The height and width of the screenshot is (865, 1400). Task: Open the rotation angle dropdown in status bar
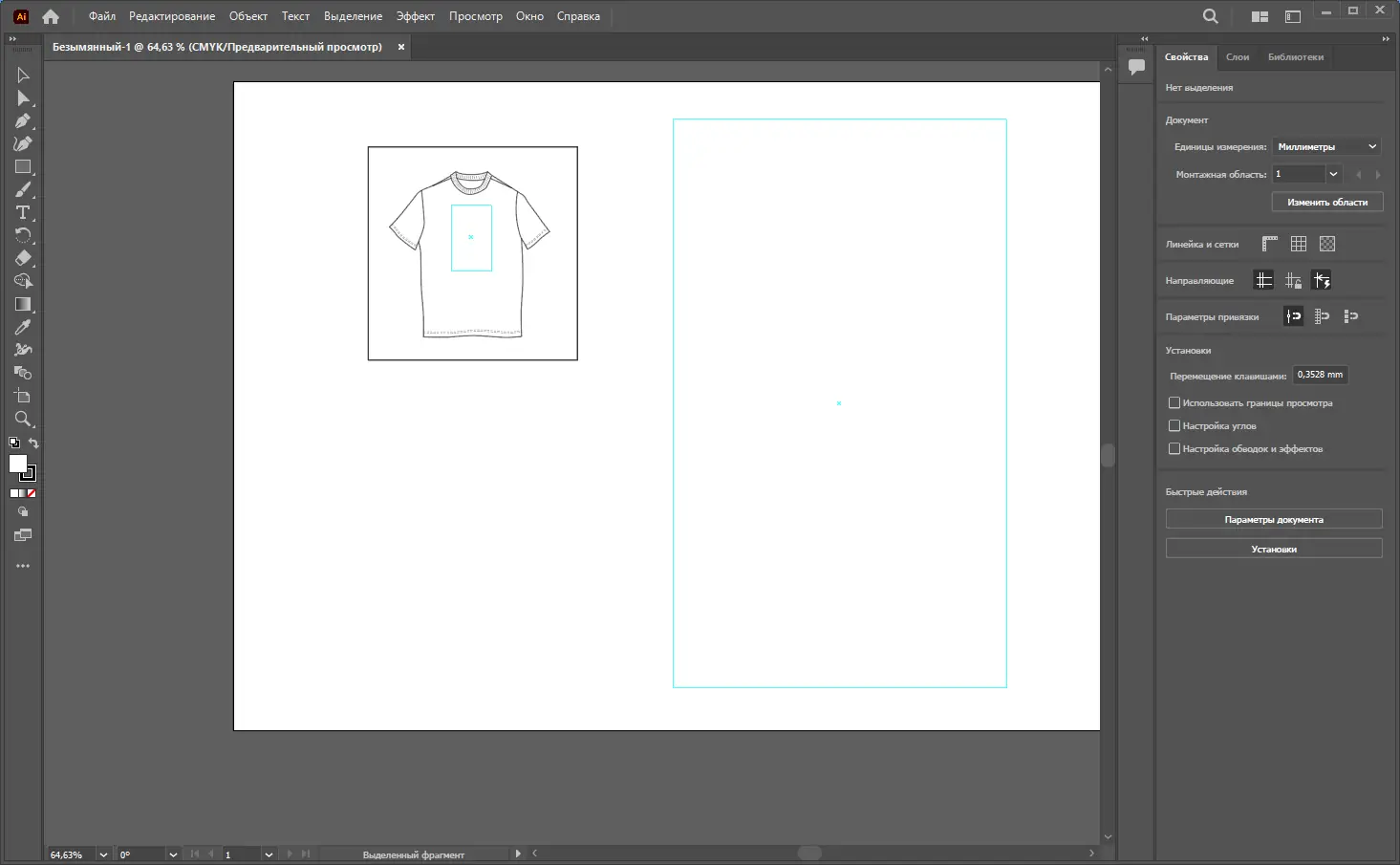173,854
